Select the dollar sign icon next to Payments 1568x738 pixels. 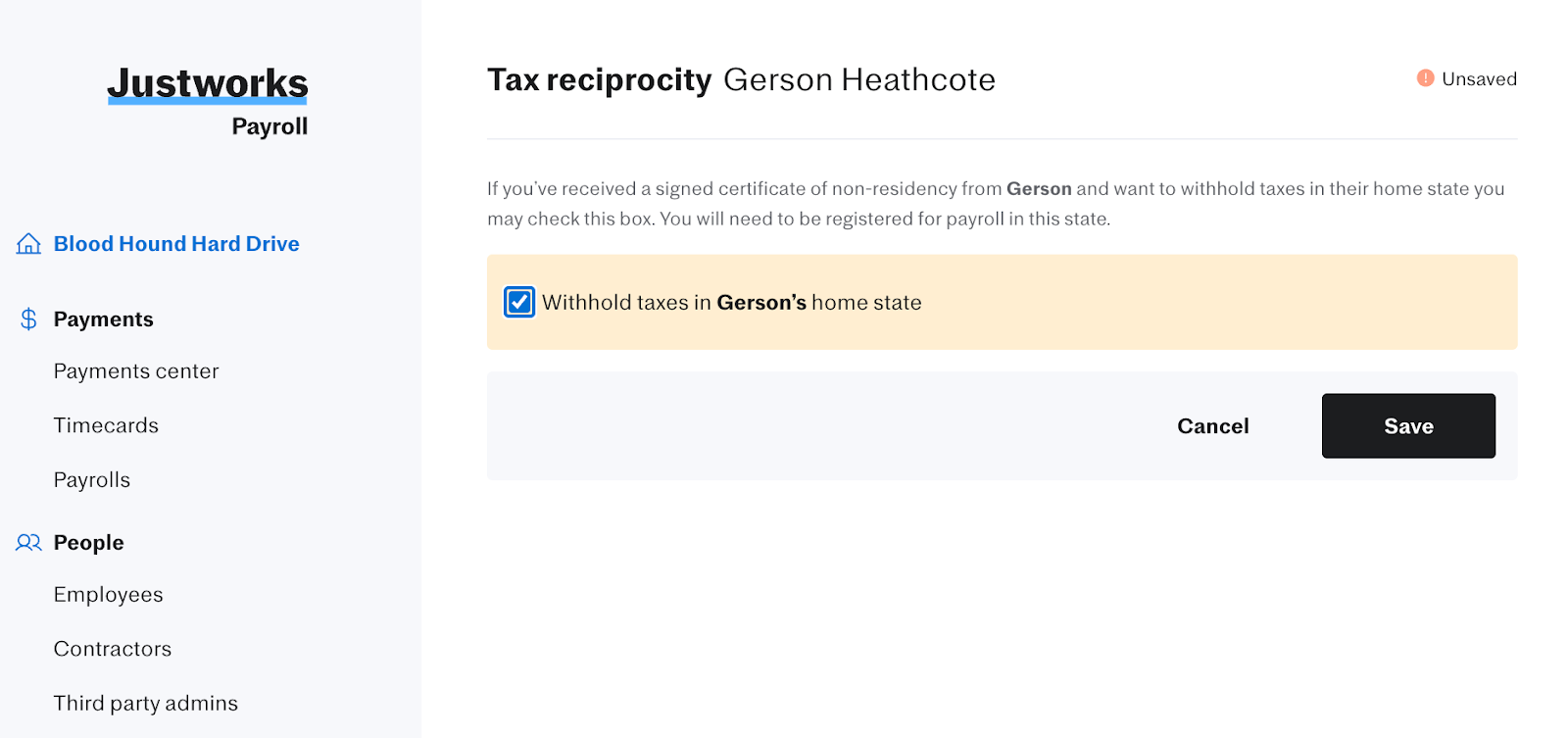(26, 319)
